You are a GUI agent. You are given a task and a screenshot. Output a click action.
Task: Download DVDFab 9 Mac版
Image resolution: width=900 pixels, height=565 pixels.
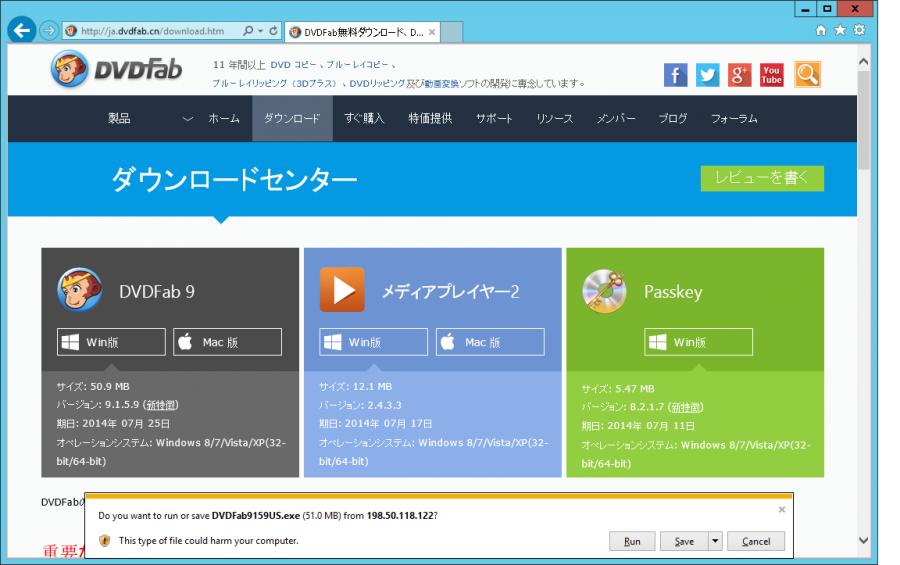227,342
